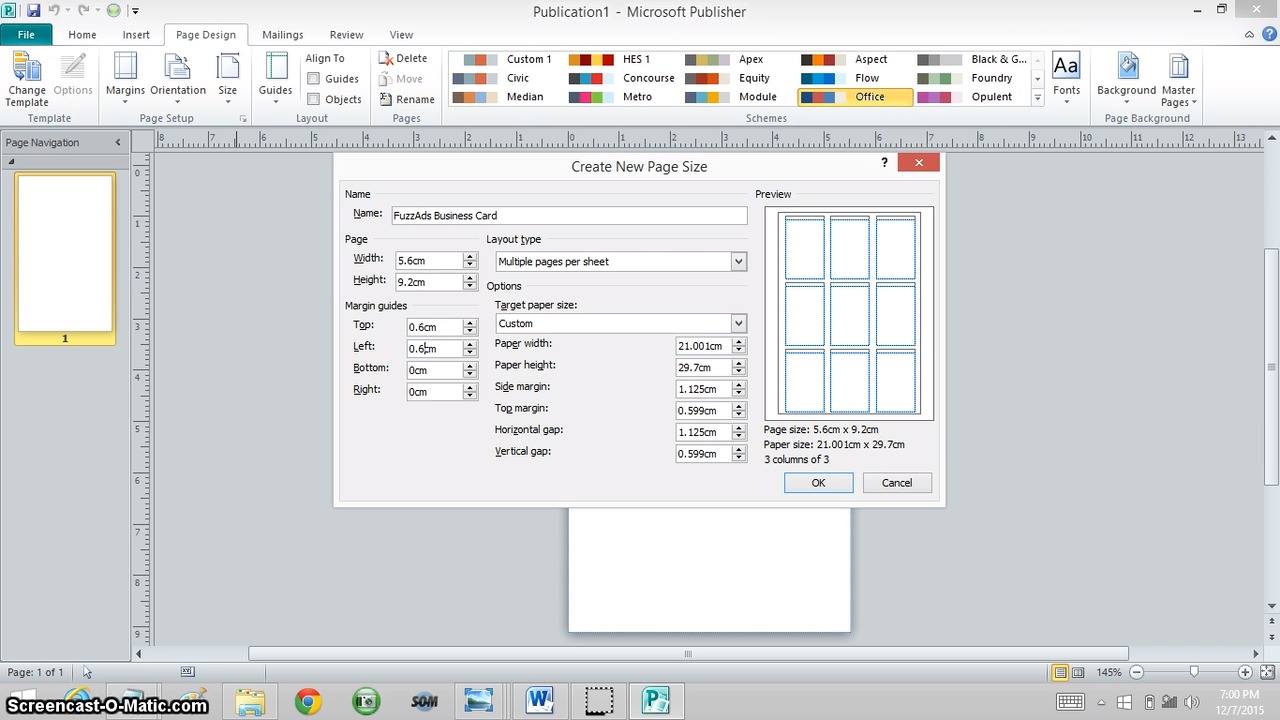Switch to the Review tab

pyautogui.click(x=347, y=35)
